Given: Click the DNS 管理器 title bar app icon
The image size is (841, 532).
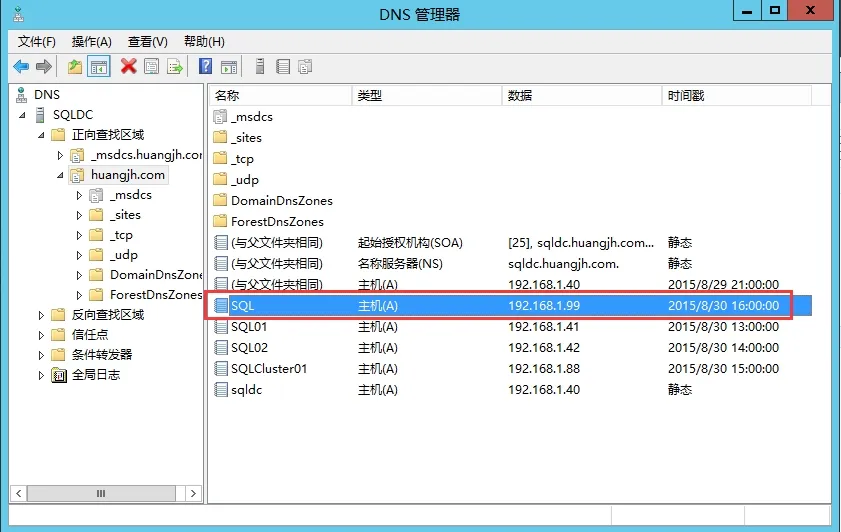Looking at the screenshot, I should click(x=18, y=14).
